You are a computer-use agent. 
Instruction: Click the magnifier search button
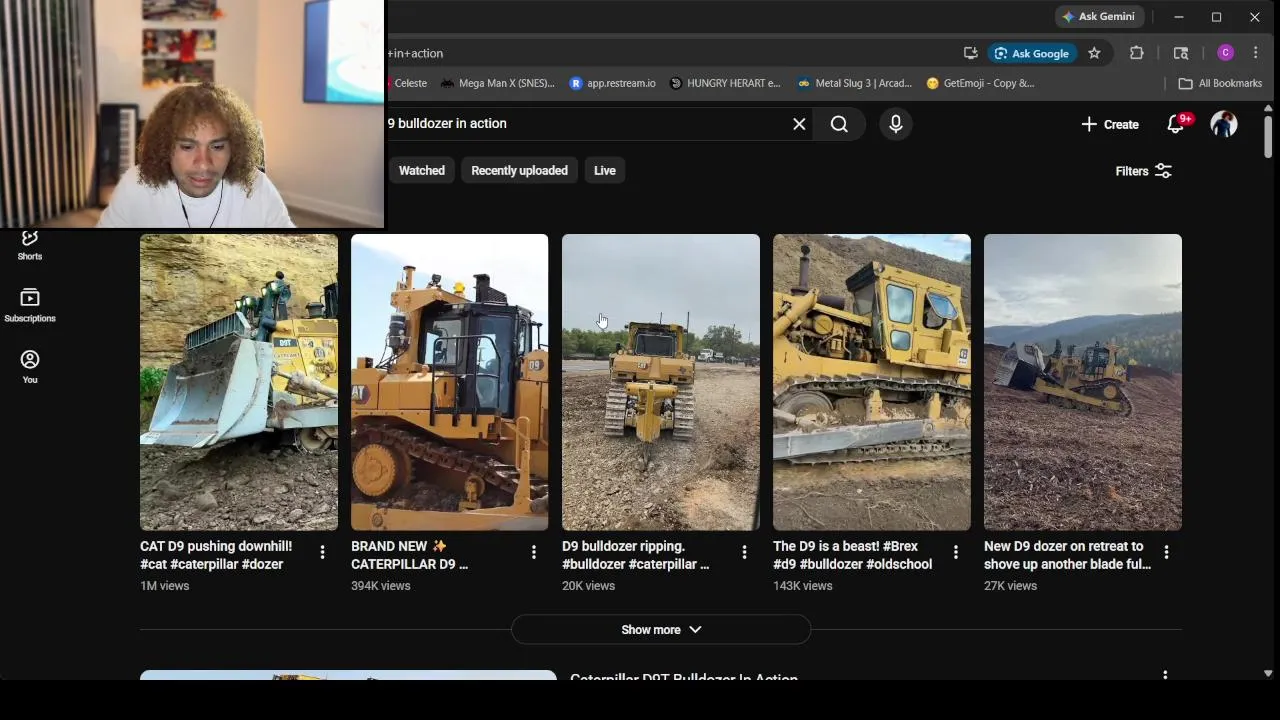point(839,124)
